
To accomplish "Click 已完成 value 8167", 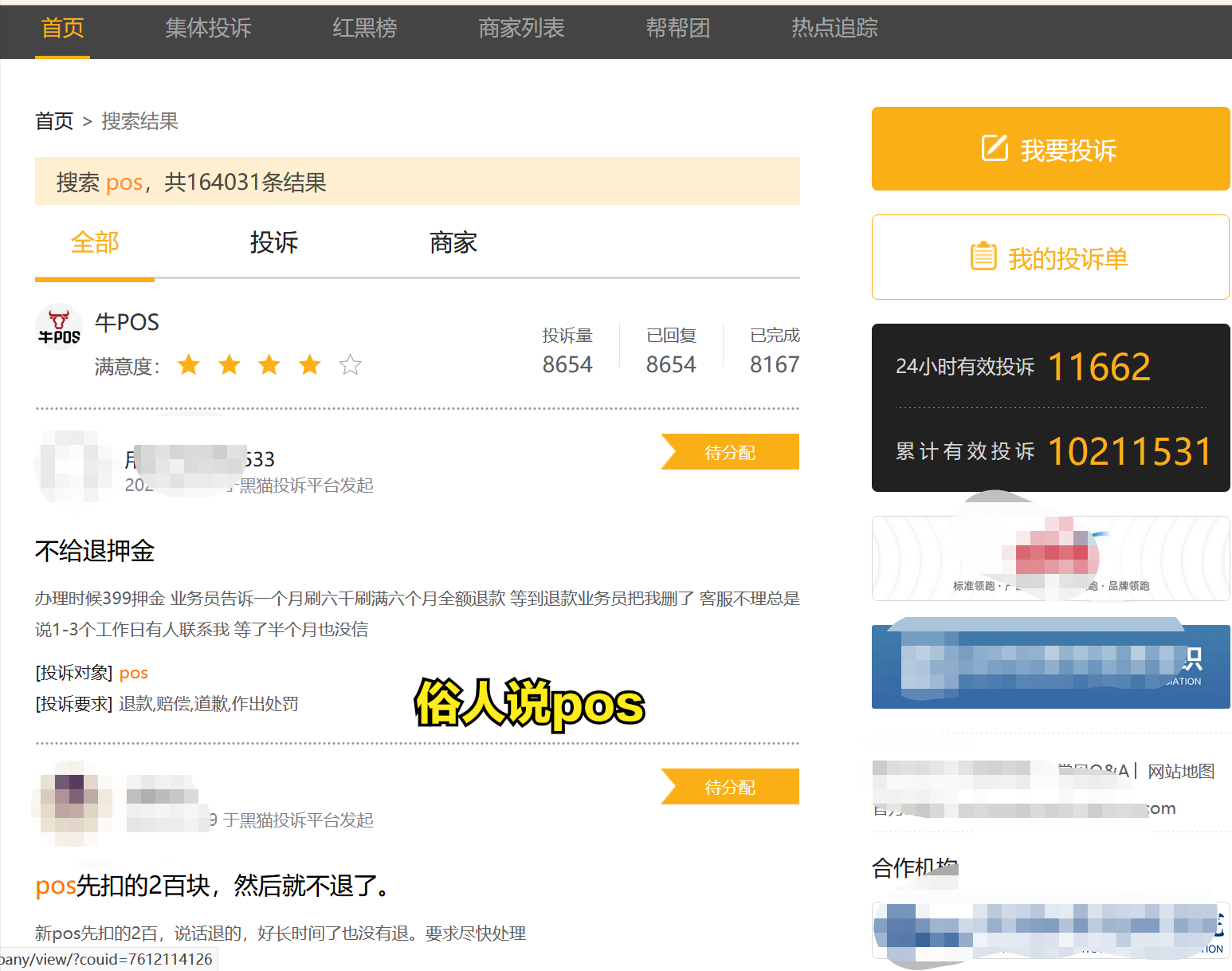I will click(775, 364).
